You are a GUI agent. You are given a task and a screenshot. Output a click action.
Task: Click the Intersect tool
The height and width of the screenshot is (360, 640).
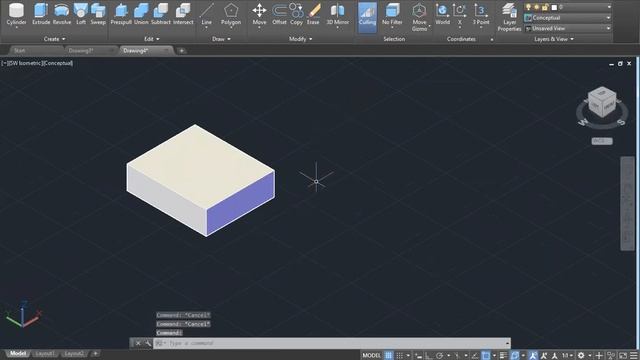(x=183, y=14)
